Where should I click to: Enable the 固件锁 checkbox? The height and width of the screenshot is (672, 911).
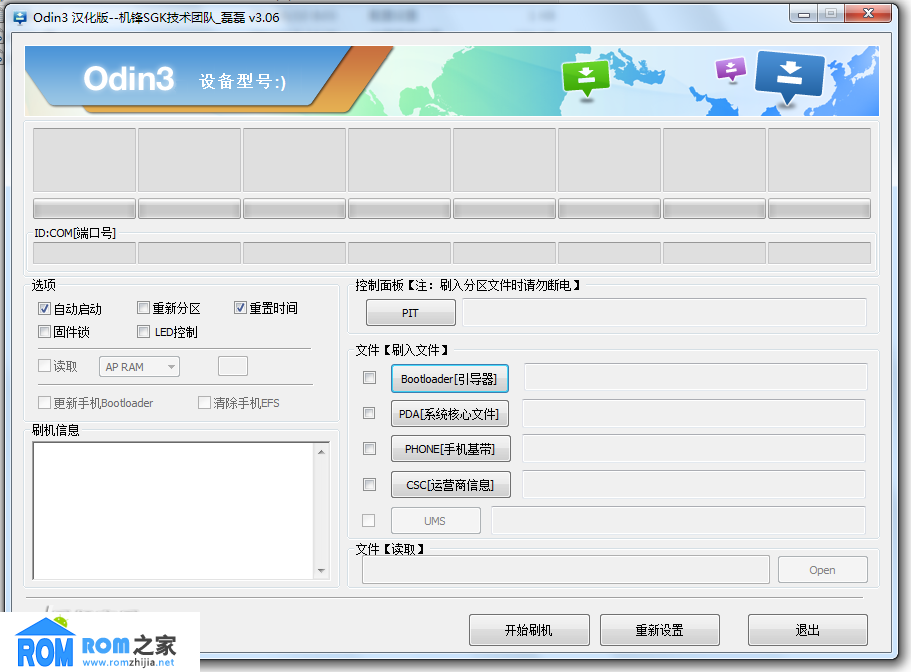tap(44, 332)
